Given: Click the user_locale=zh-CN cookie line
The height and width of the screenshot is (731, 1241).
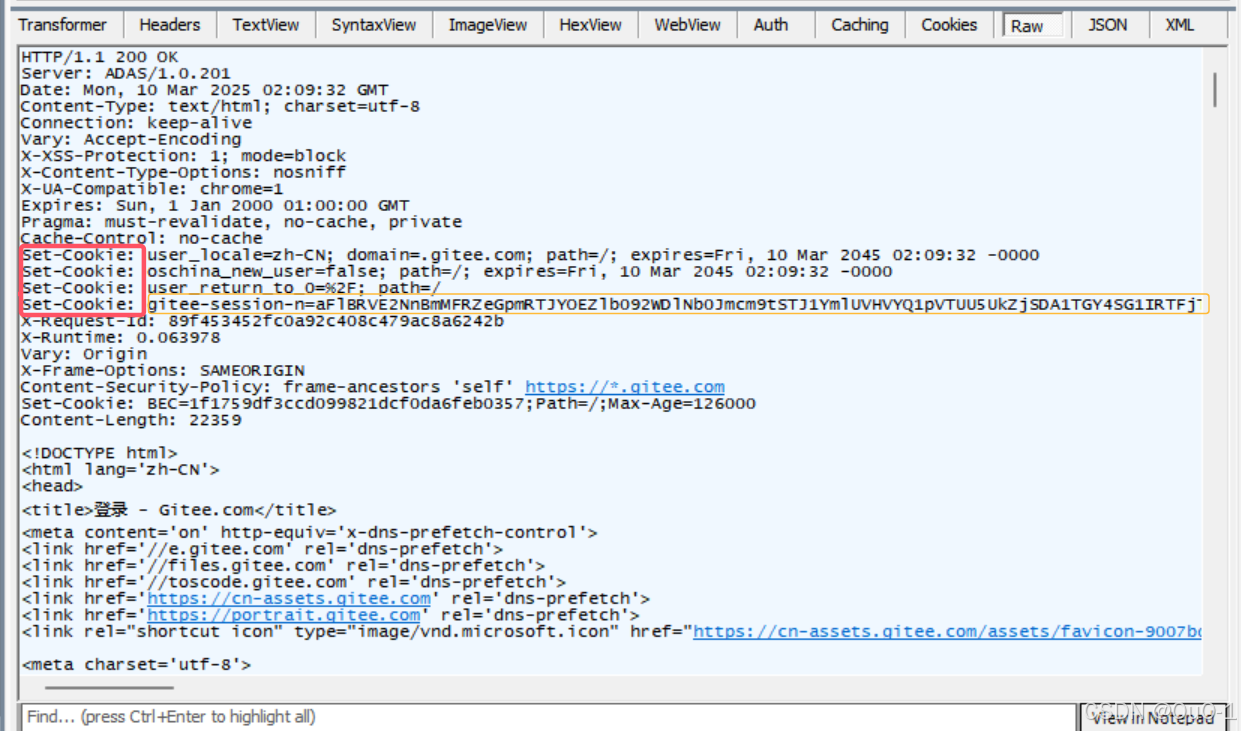Looking at the screenshot, I should tap(529, 255).
